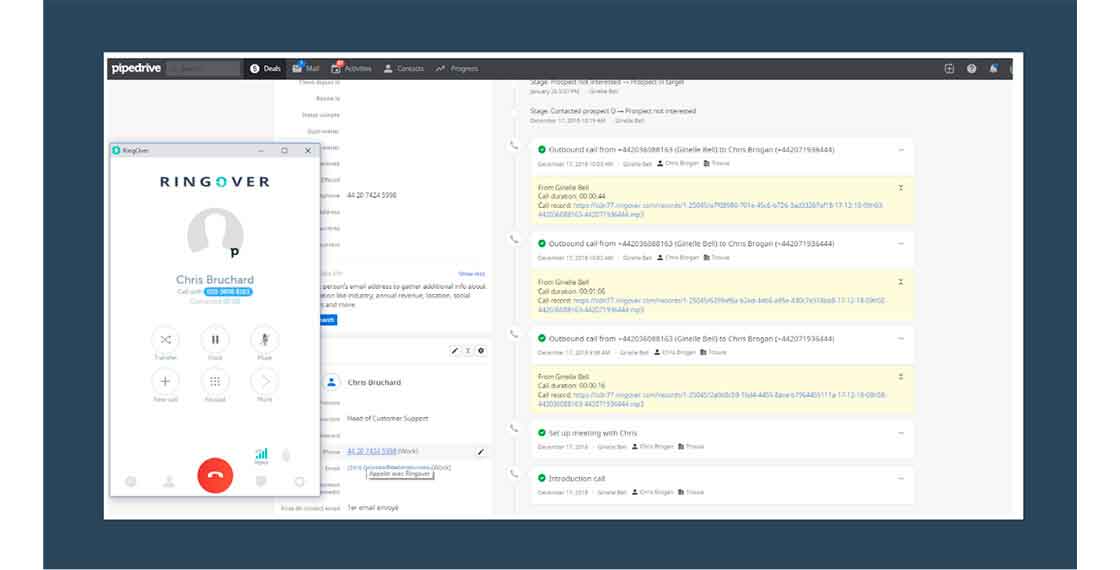Click the Pipedrive logo
The image size is (1120, 570).
(x=136, y=69)
